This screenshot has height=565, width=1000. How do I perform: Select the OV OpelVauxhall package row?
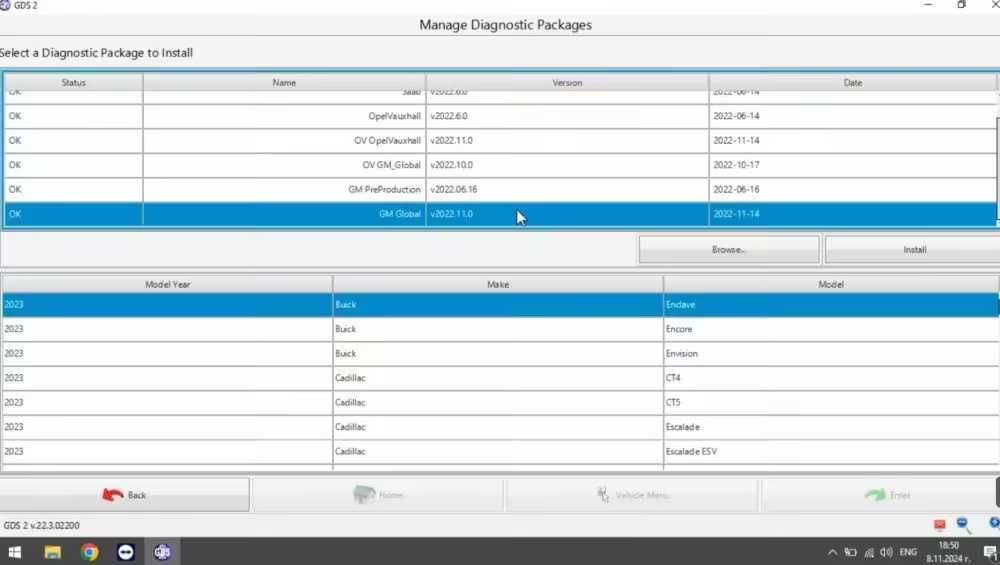tap(500, 141)
